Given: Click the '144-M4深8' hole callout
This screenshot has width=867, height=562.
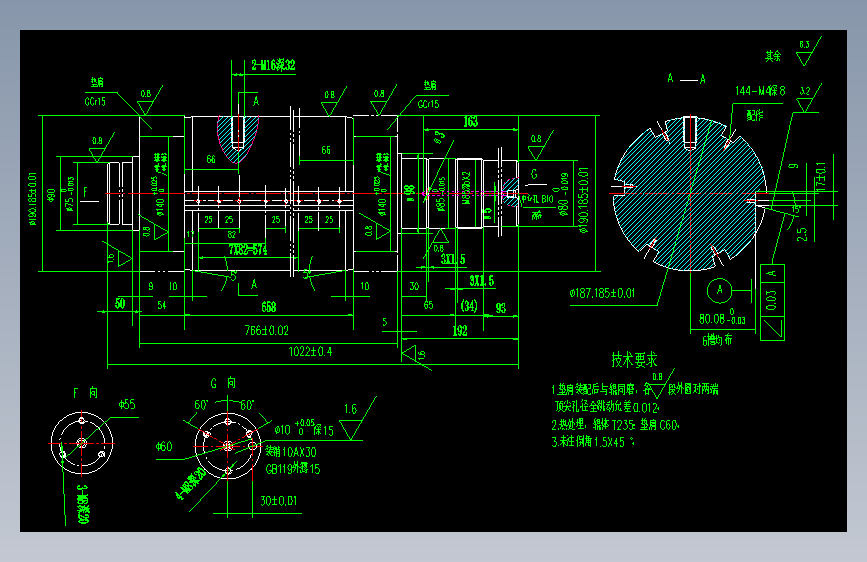Looking at the screenshot, I should coord(760,91).
